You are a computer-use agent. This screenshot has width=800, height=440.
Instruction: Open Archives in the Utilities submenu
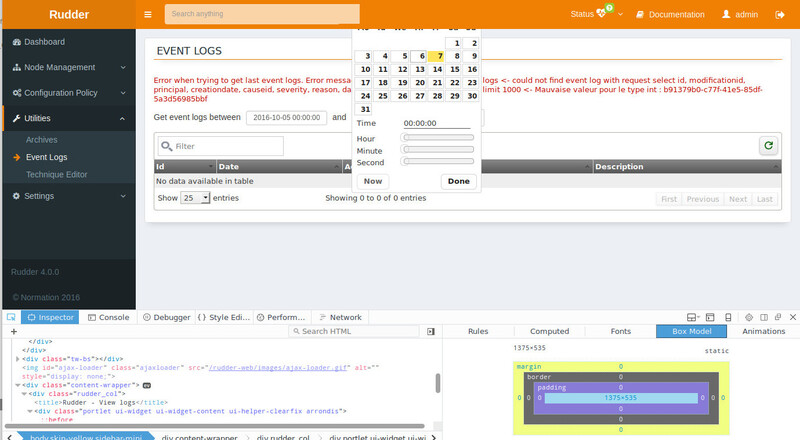(x=42, y=140)
